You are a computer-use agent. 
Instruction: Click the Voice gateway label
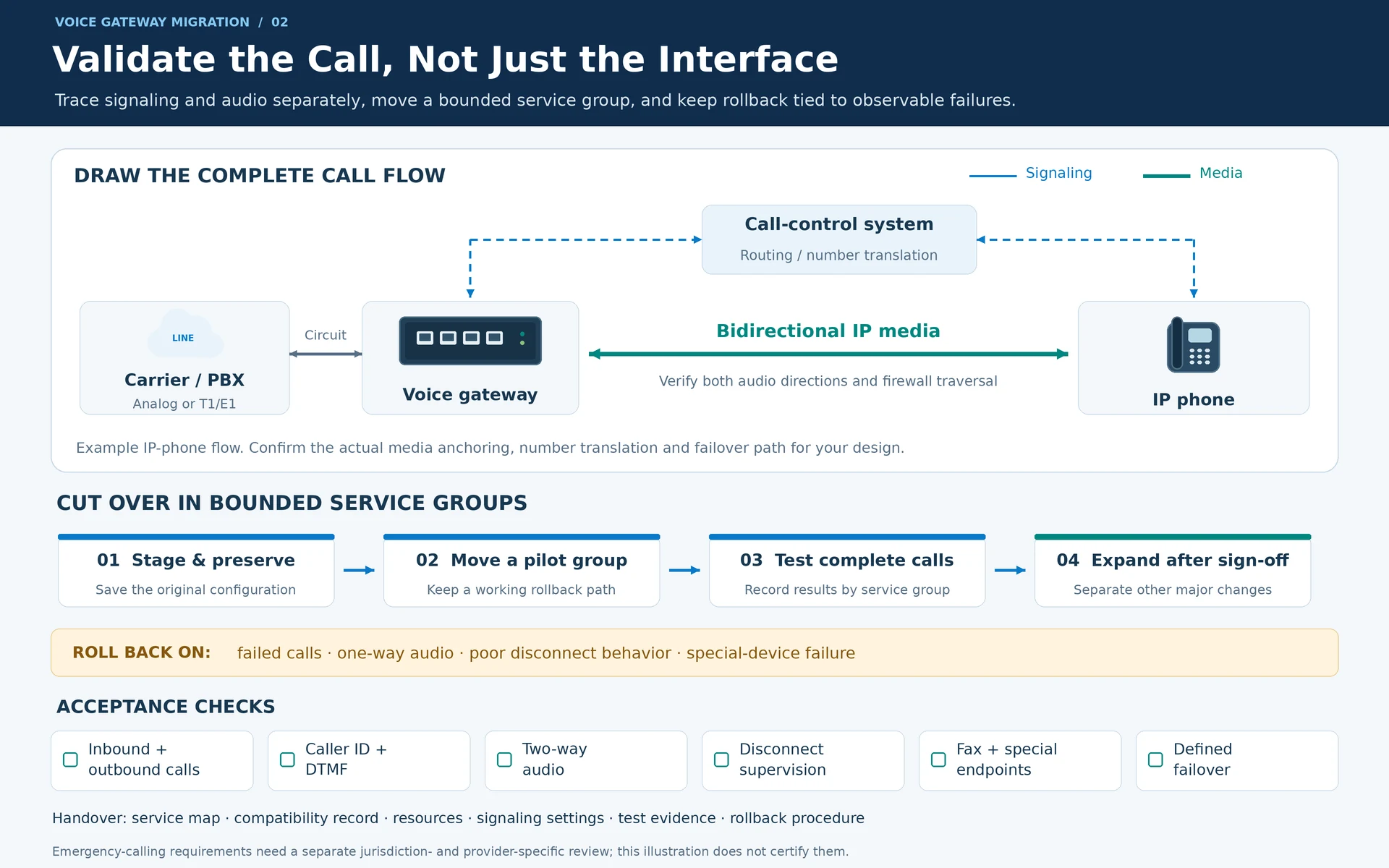(x=470, y=395)
